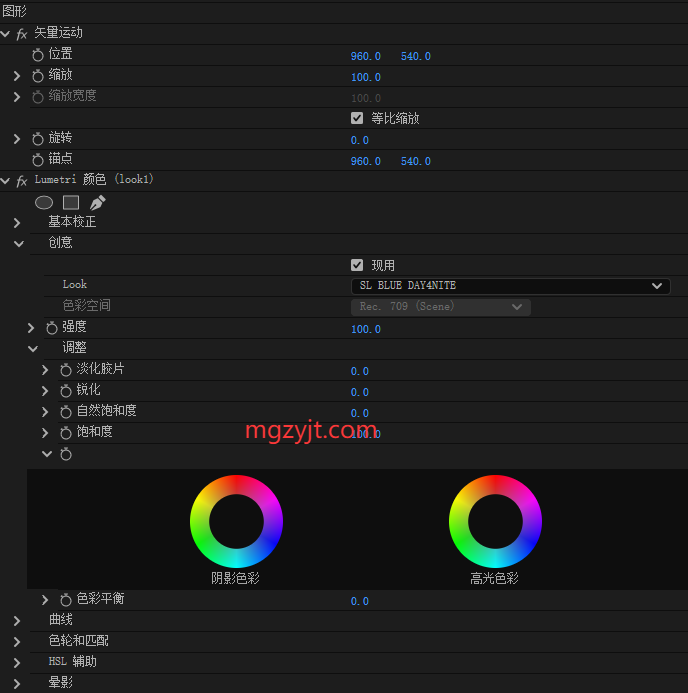688x693 pixels.
Task: Expand the 色彩平衡 property
Action: click(x=45, y=600)
